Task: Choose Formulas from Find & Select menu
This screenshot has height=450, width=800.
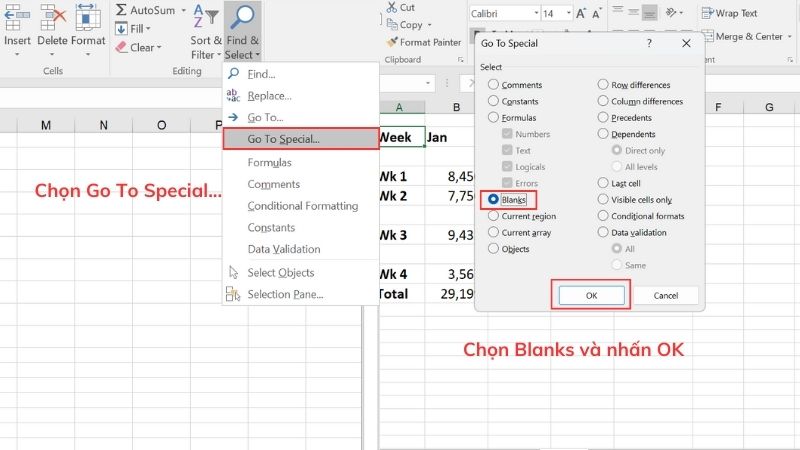Action: point(301,162)
